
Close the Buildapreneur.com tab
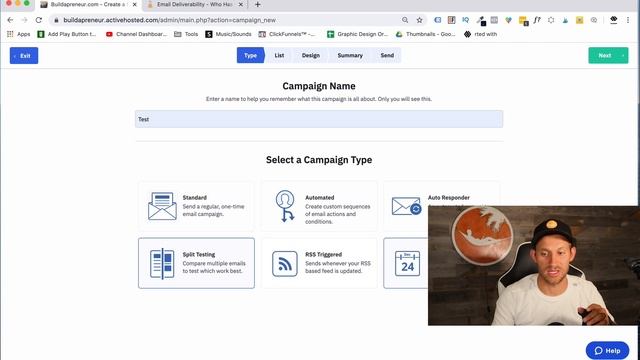(x=135, y=4)
